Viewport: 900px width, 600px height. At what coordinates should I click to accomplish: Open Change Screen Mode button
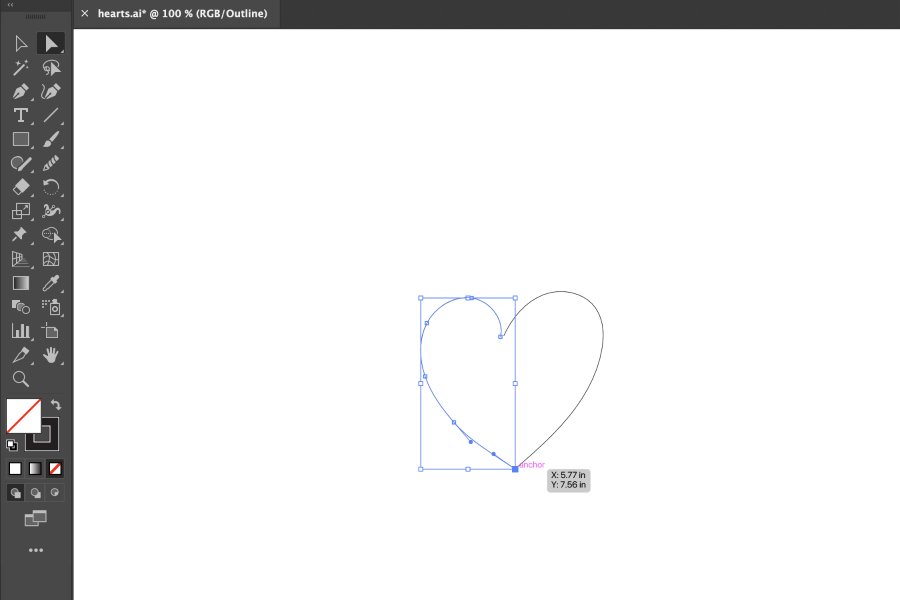(x=36, y=518)
